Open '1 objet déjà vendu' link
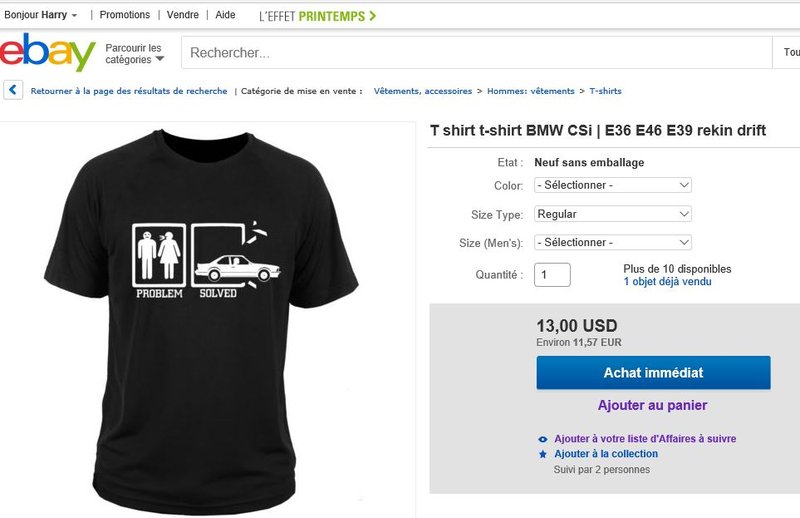 667,282
